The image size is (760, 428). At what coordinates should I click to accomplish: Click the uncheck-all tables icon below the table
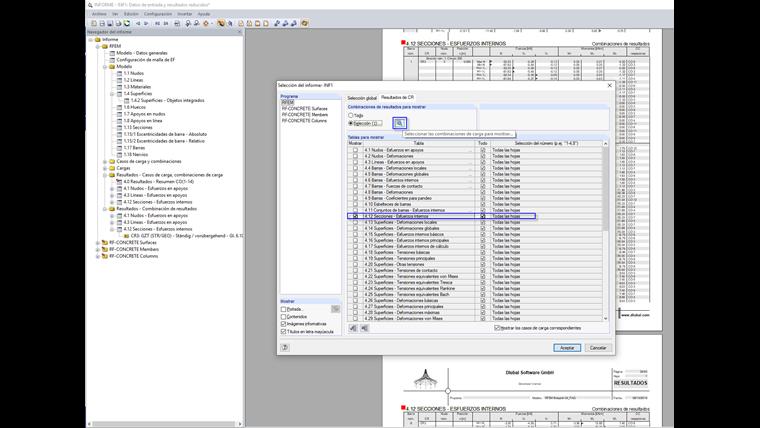click(x=364, y=328)
